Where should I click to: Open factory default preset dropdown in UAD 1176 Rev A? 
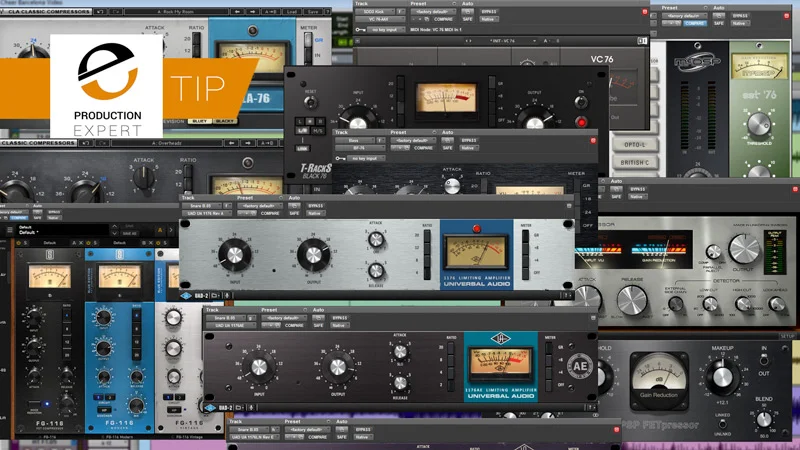pyautogui.click(x=259, y=206)
